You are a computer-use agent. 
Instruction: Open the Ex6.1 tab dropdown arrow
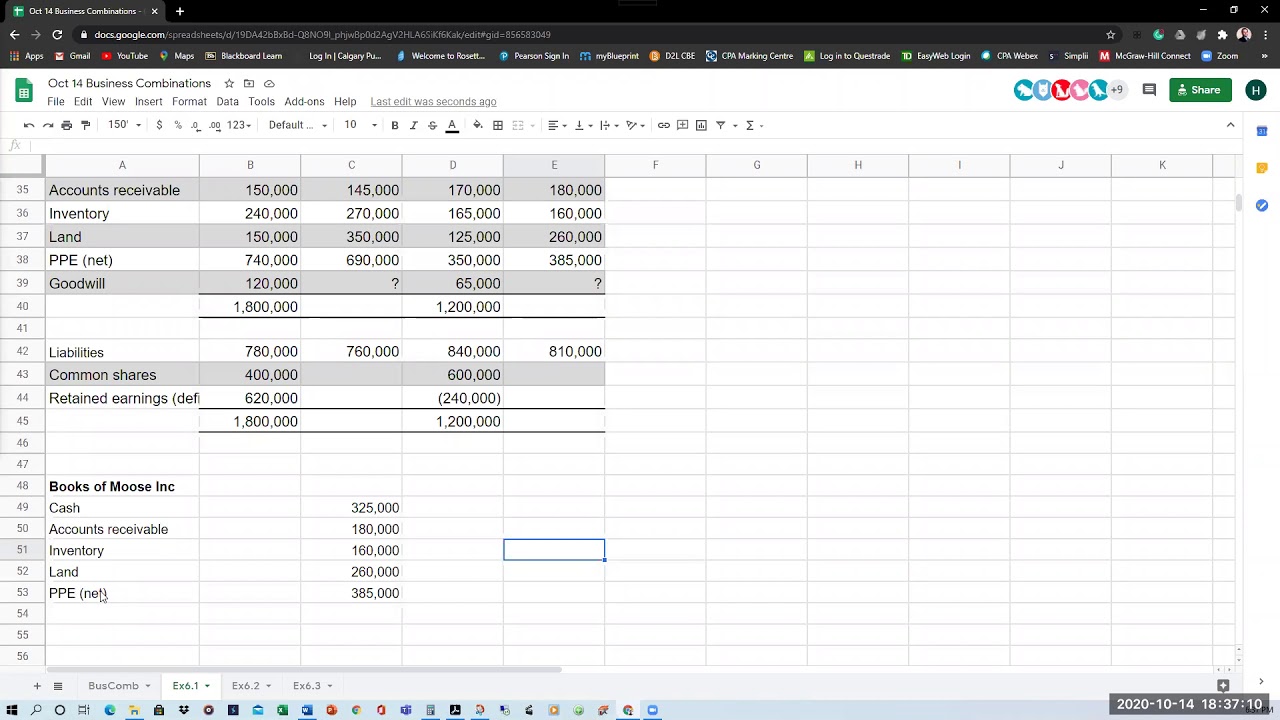click(x=208, y=686)
